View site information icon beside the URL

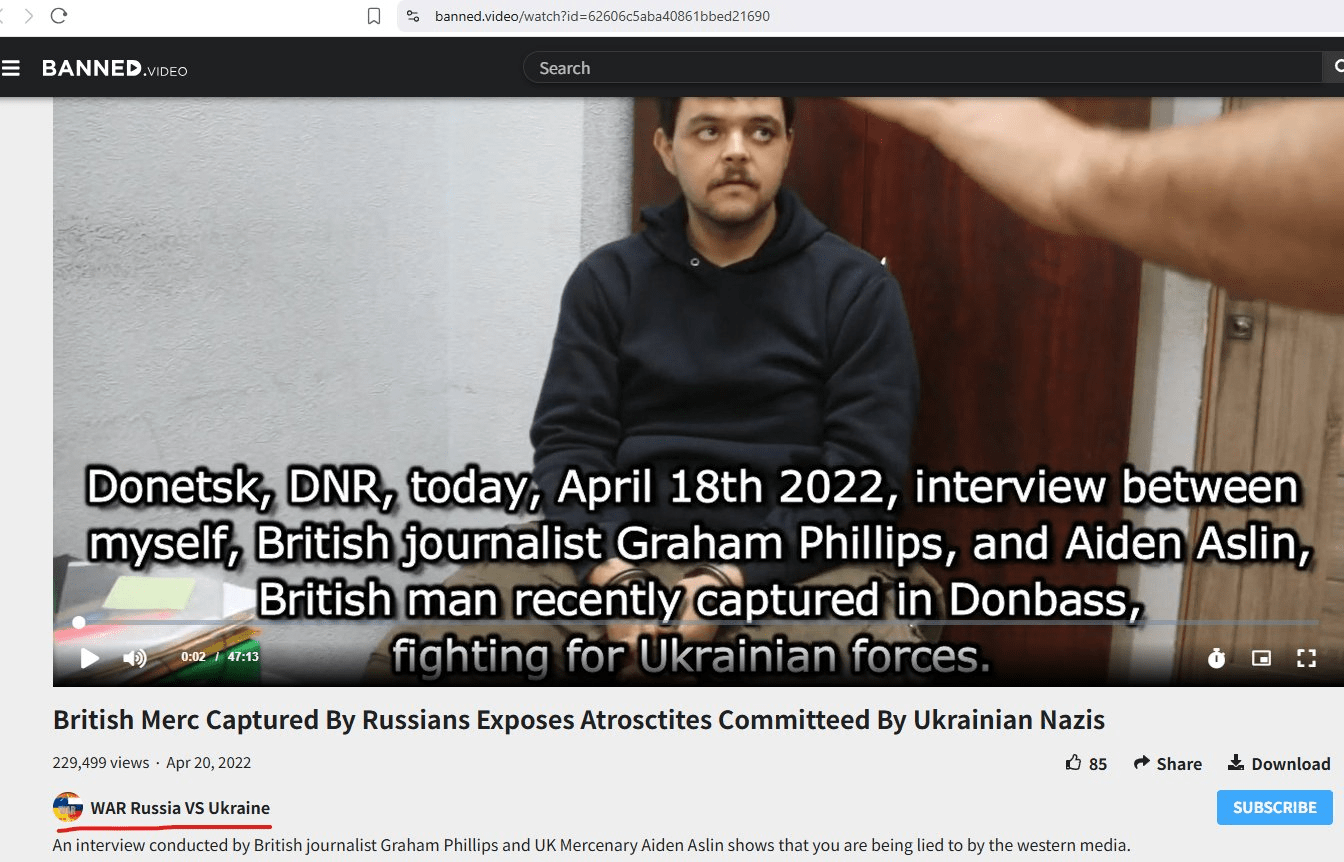[412, 16]
